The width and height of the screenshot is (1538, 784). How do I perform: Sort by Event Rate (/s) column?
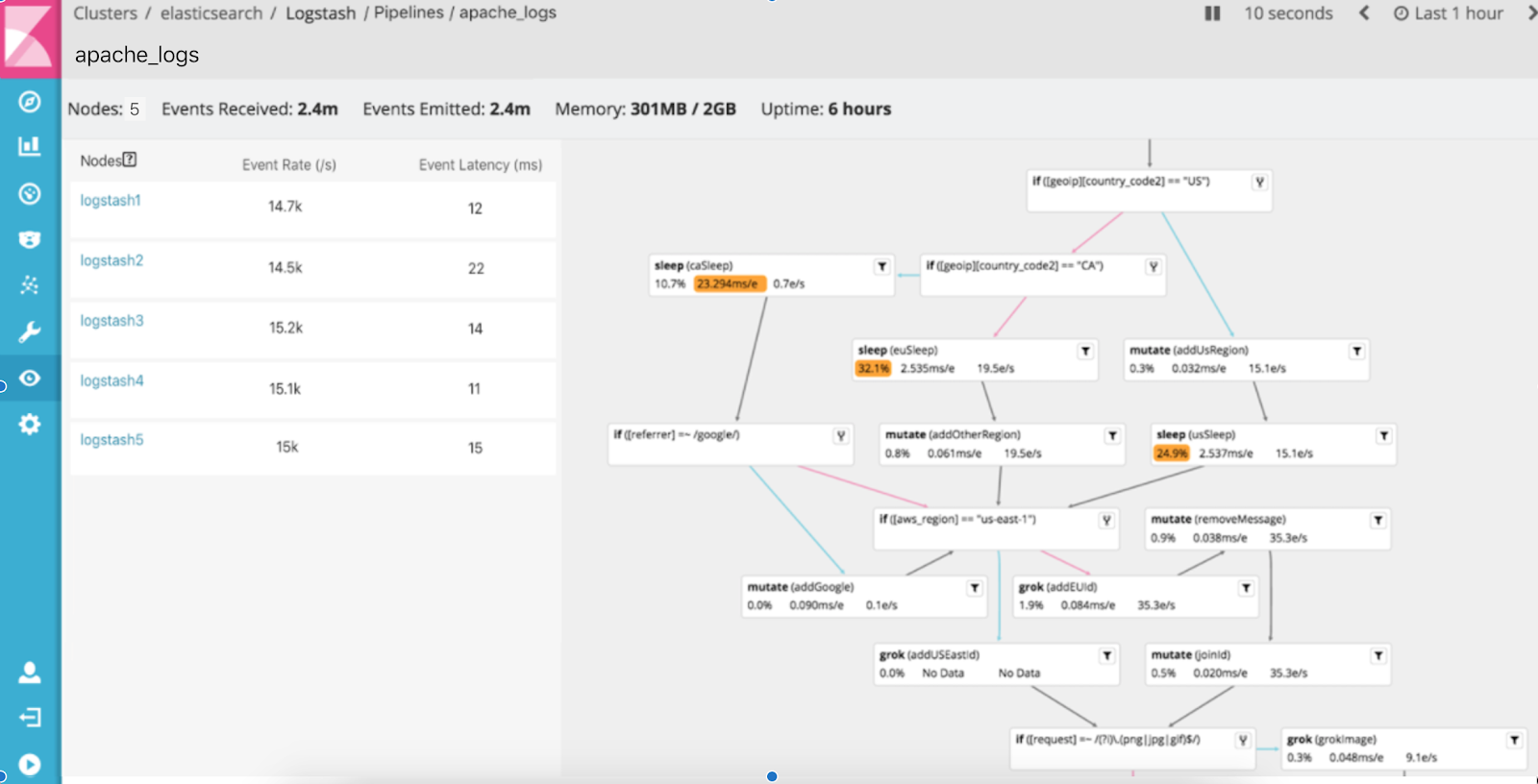click(289, 165)
